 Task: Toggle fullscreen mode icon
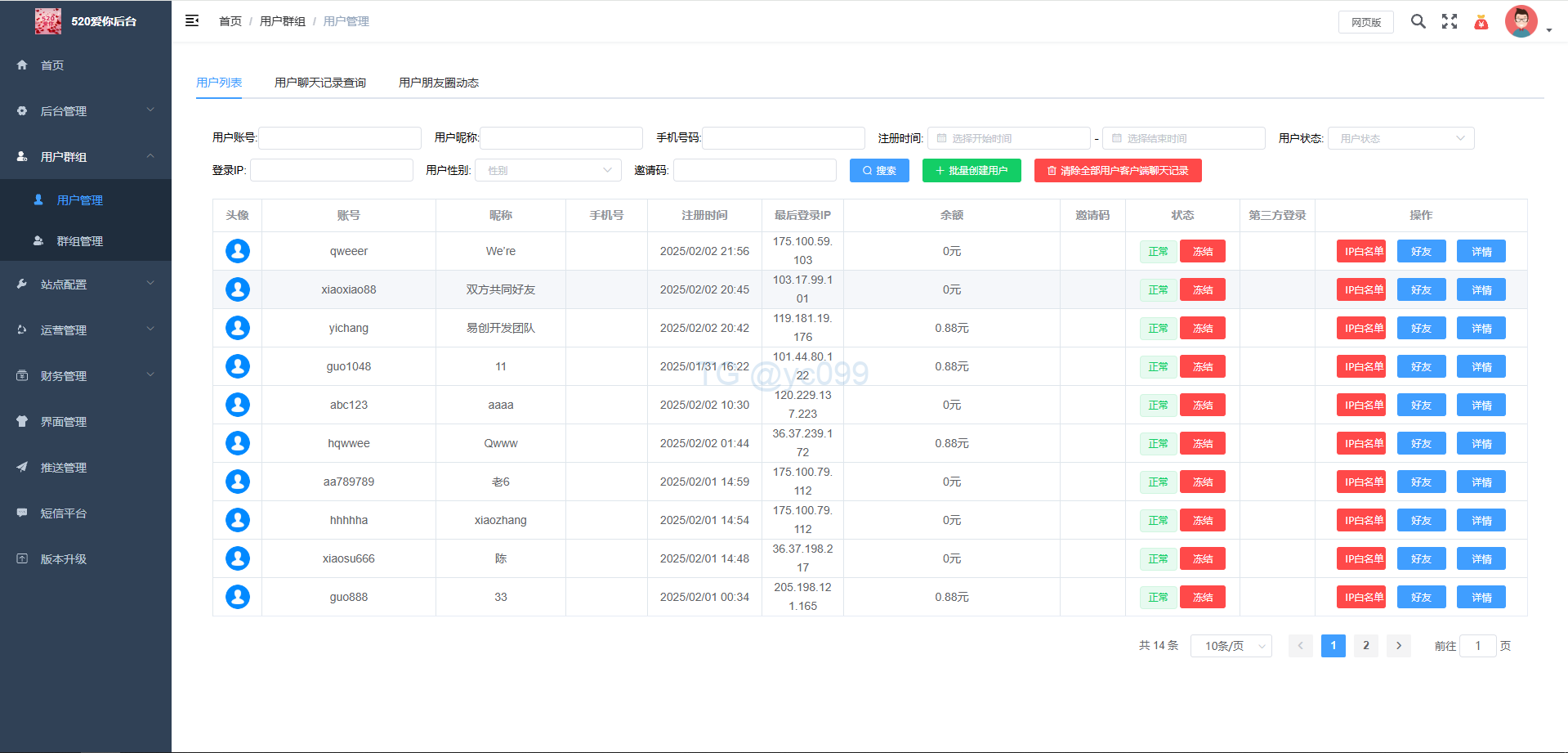tap(1449, 22)
